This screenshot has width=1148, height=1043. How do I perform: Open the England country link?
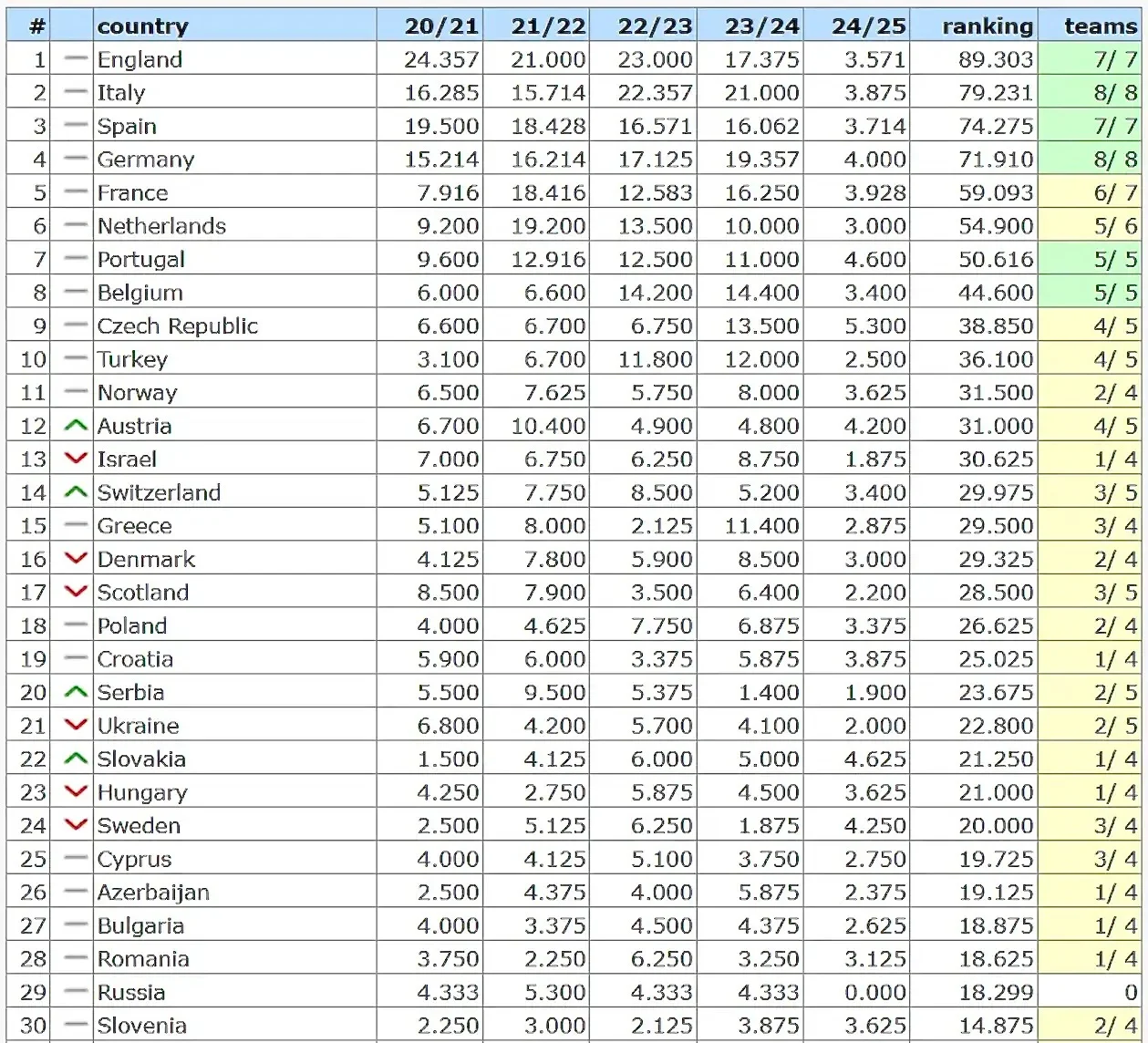coord(140,60)
